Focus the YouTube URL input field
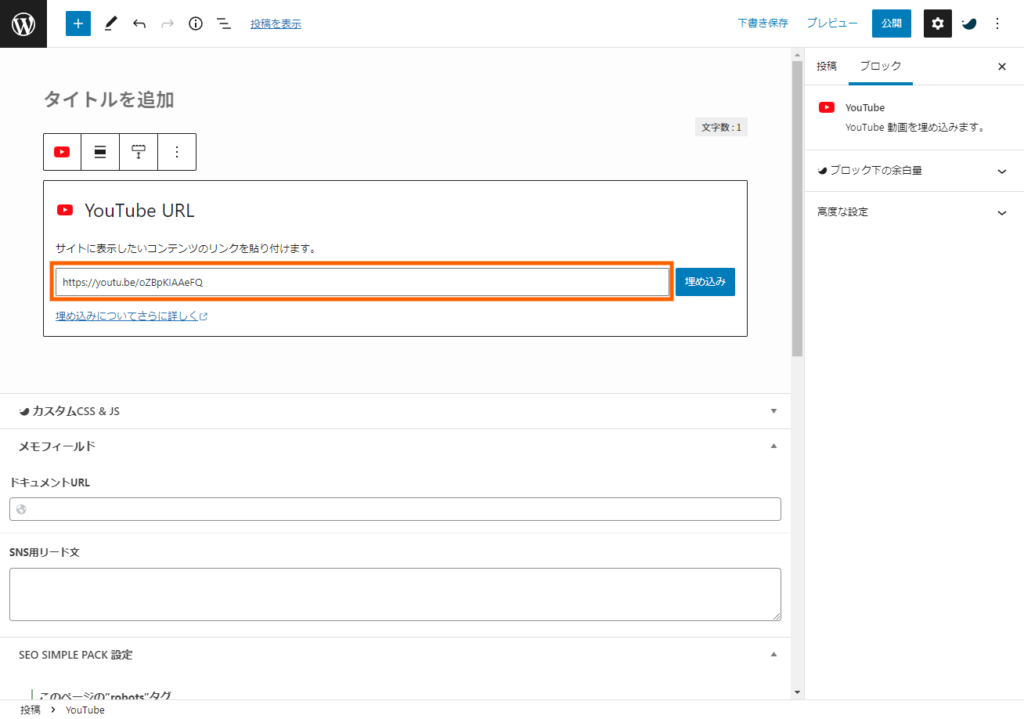Image resolution: width=1024 pixels, height=719 pixels. click(x=362, y=282)
